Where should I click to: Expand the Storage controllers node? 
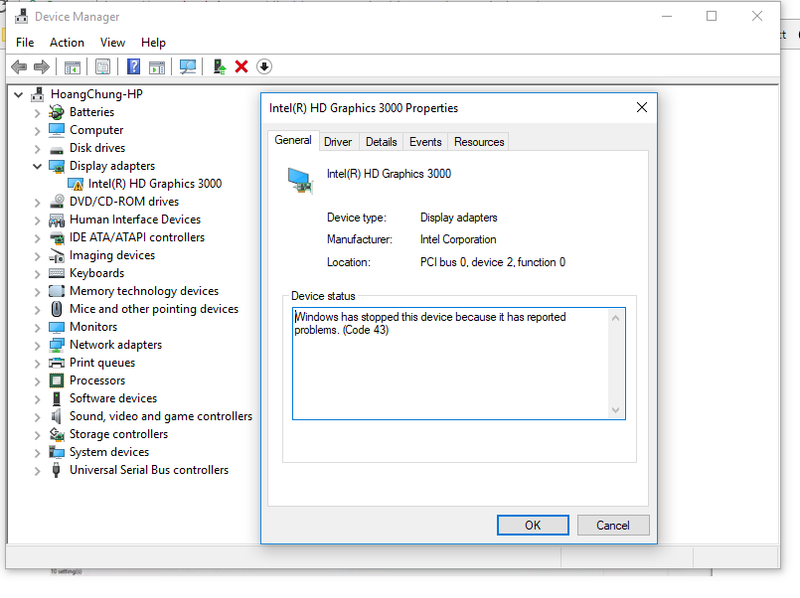point(37,434)
